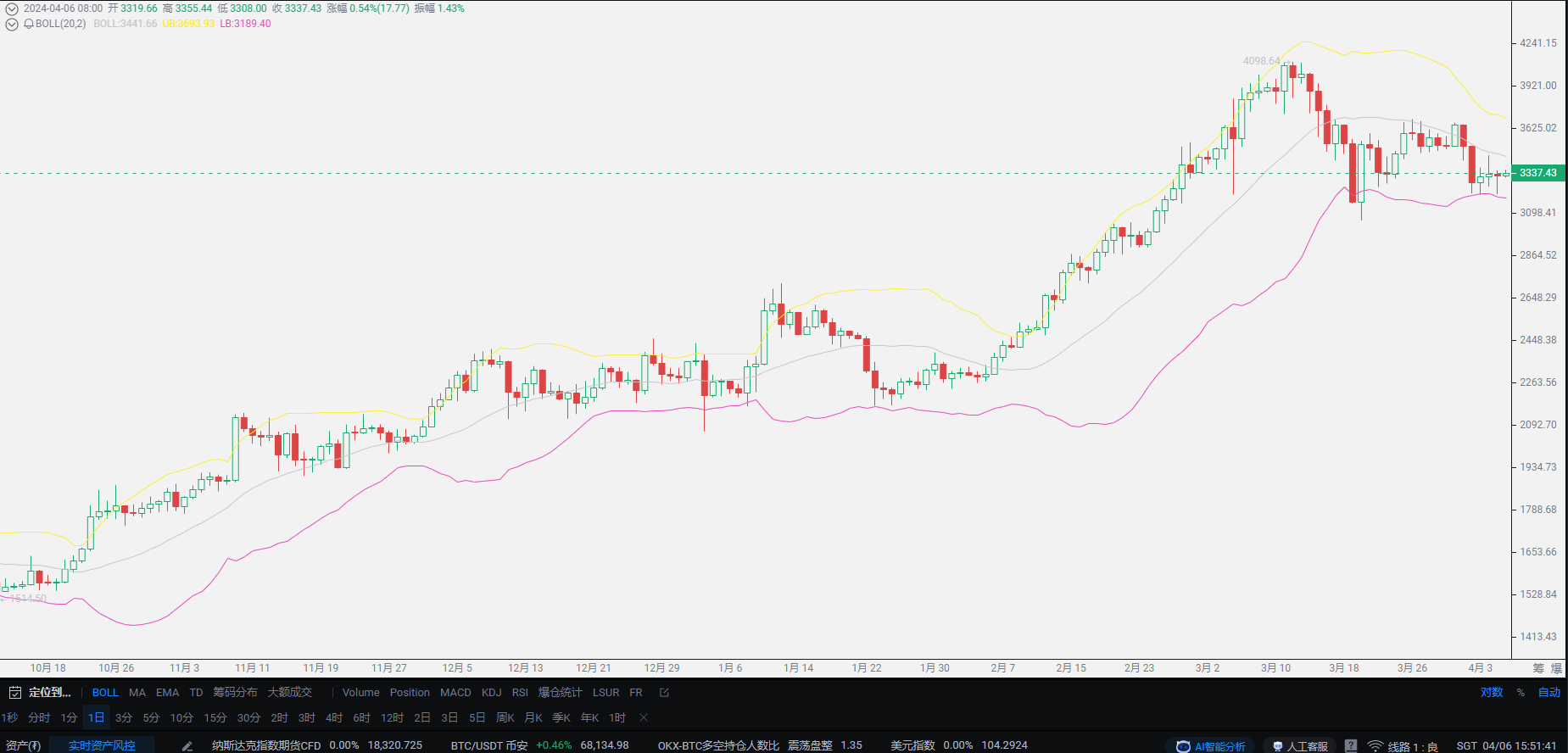The height and width of the screenshot is (753, 1568).
Task: Switch to 分时 timeframe
Action: click(x=39, y=717)
